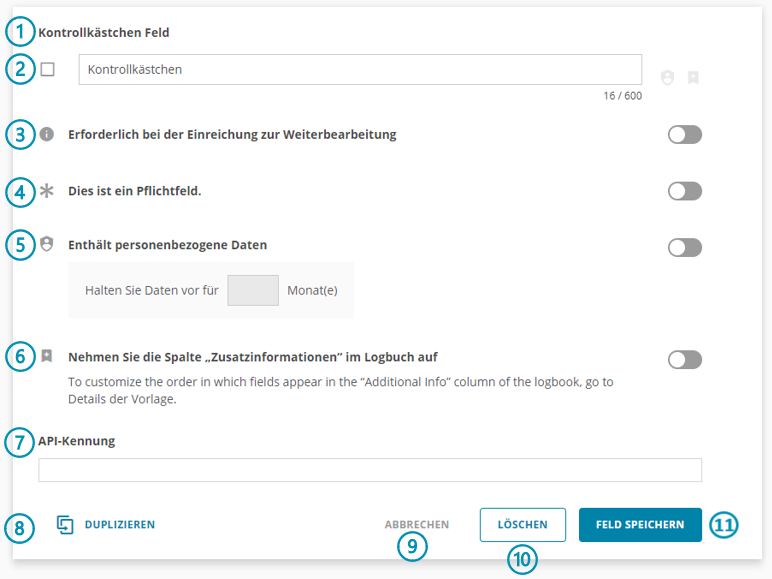Click the duplicate icon next to Duplizieren
This screenshot has height=579, width=772.
pyautogui.click(x=65, y=525)
